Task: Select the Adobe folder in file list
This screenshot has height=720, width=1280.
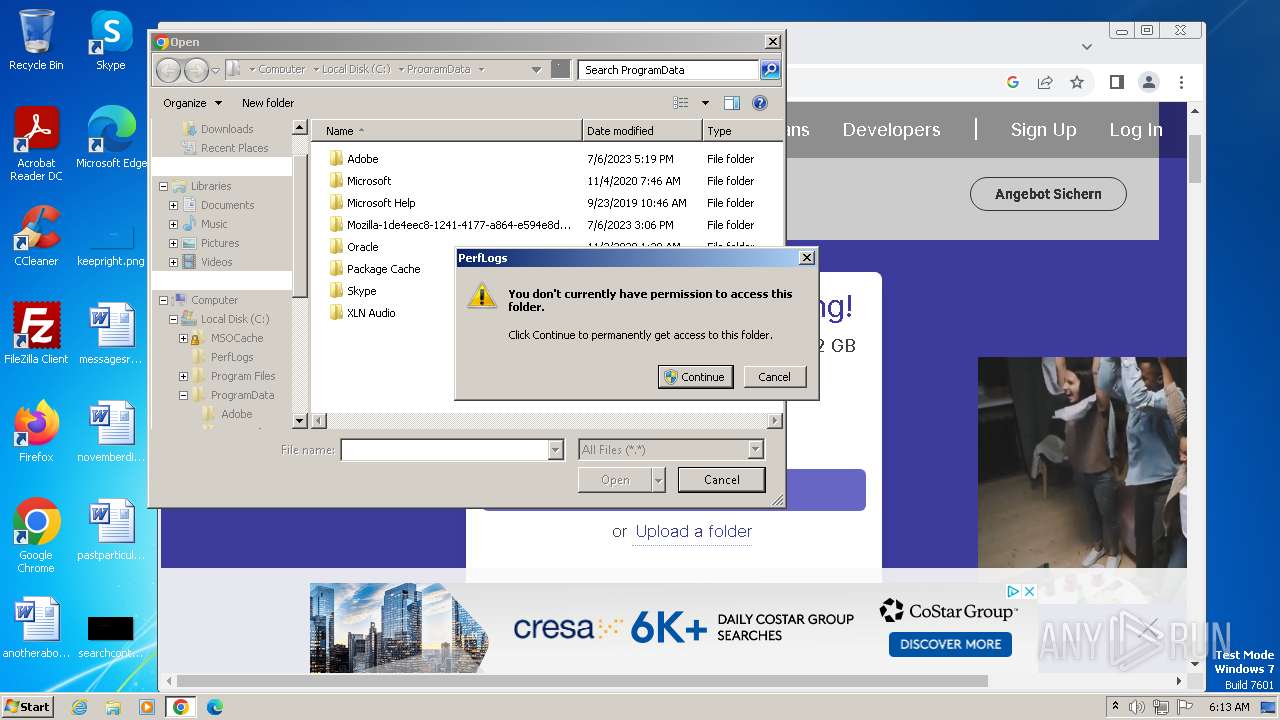Action: pos(362,159)
